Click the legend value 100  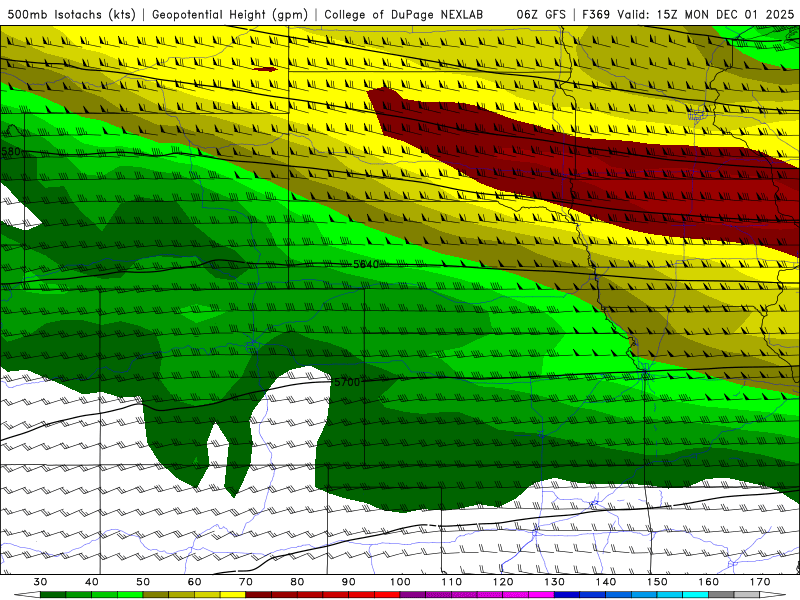[400, 582]
